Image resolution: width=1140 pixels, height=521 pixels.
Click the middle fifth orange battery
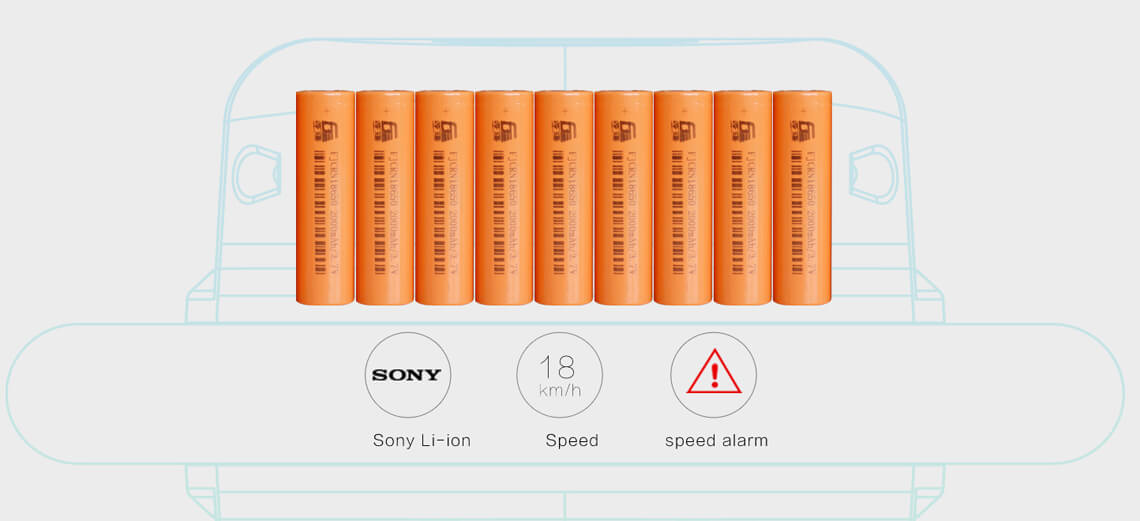pos(563,197)
